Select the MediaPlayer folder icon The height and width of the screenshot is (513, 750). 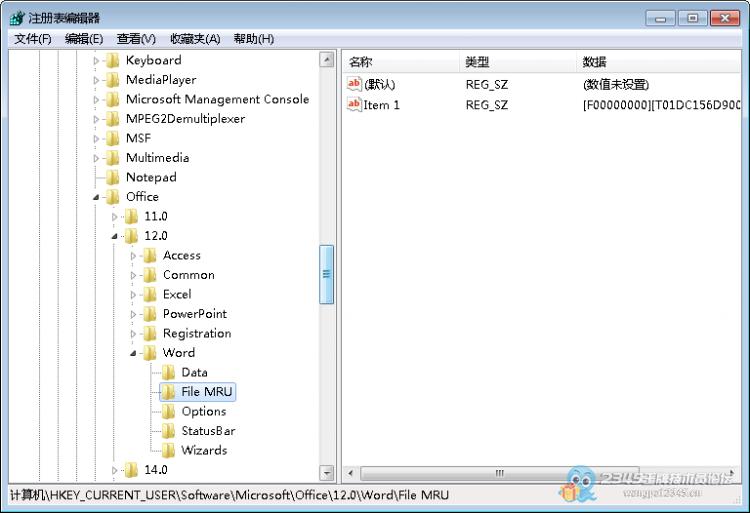pyautogui.click(x=112, y=80)
